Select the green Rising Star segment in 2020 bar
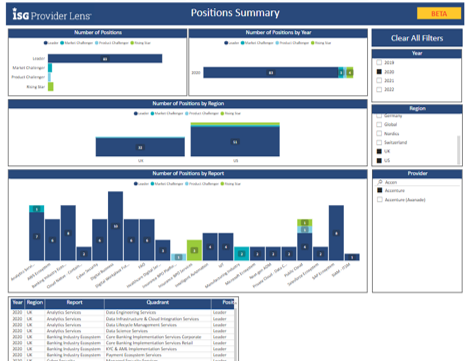 click(350, 73)
